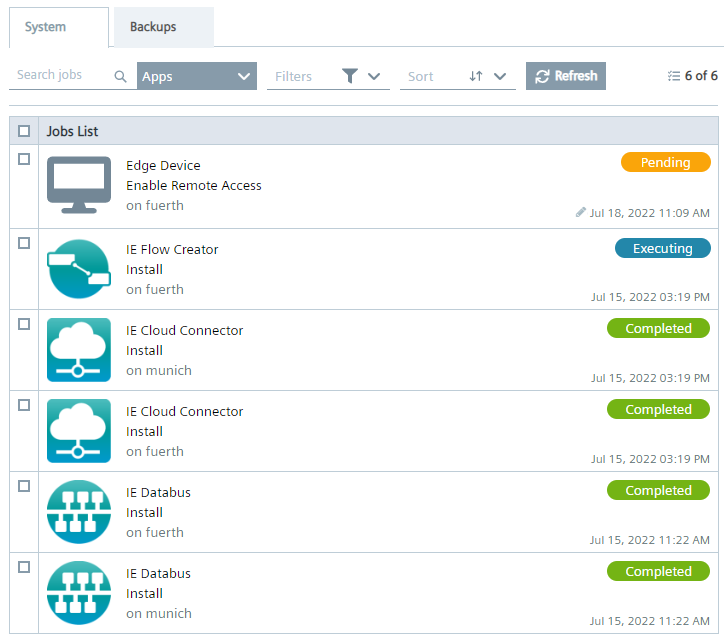Image resolution: width=724 pixels, height=638 pixels.
Task: Click IE Cloud Connector icon on fuerth
Action: tap(79, 431)
